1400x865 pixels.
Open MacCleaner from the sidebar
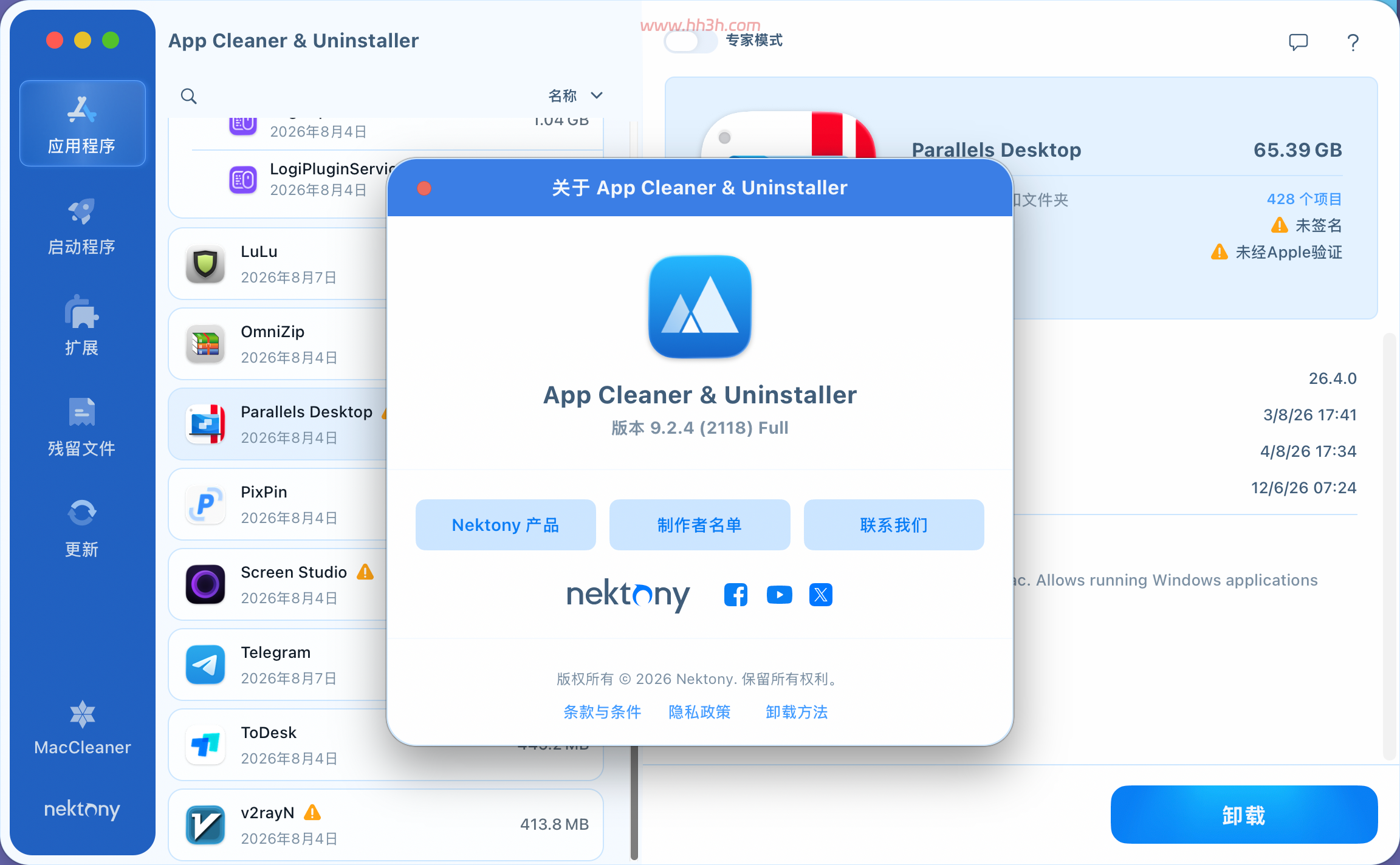click(82, 728)
